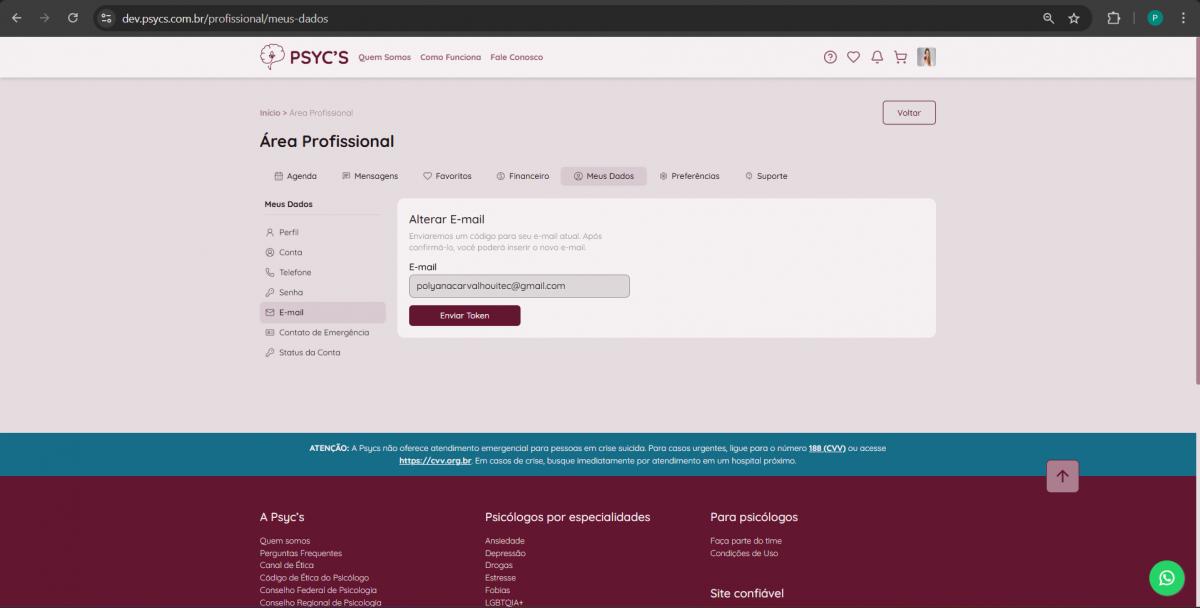This screenshot has height=608, width=1200.
Task: Open the 188 (CVV) link
Action: [825, 448]
